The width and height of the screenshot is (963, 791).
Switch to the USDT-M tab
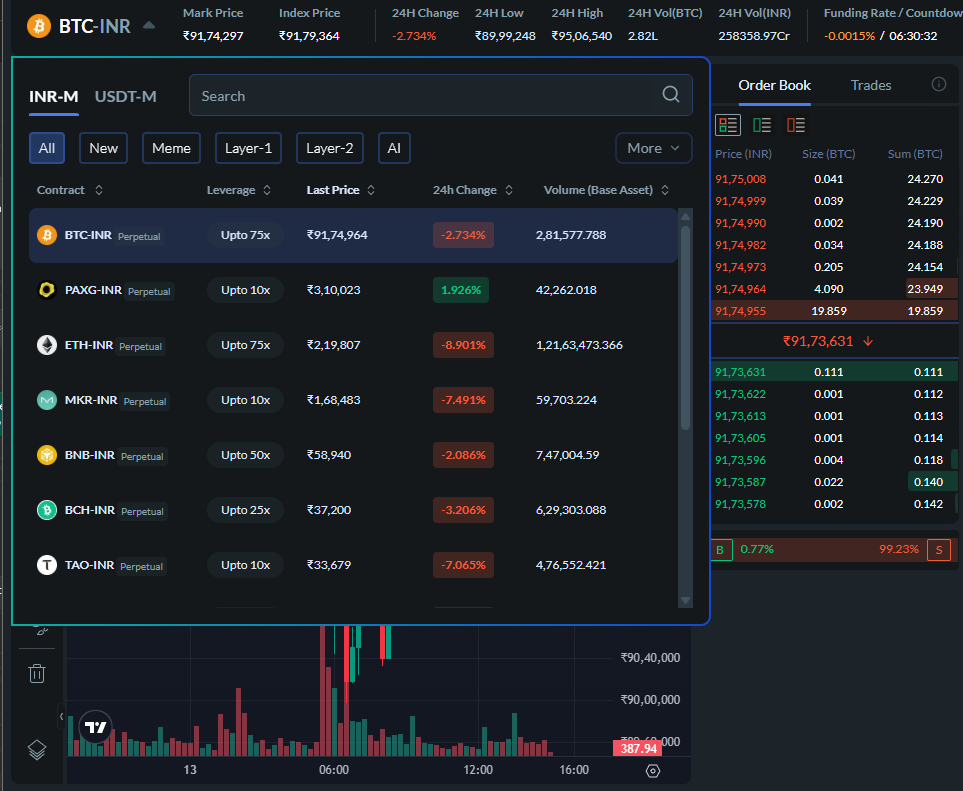[x=125, y=96]
